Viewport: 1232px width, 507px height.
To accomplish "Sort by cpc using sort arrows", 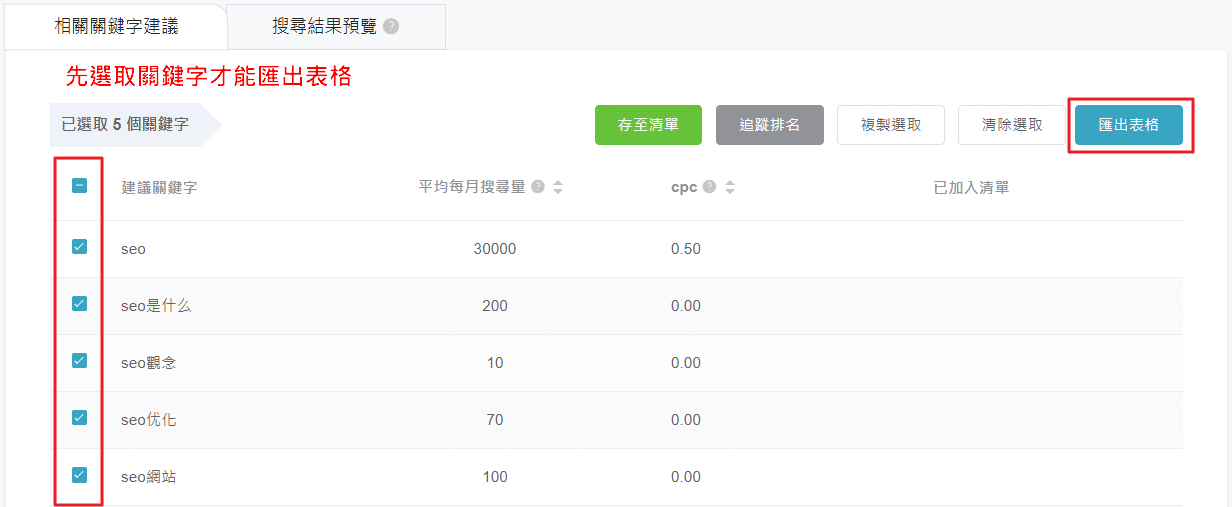I will pos(730,187).
